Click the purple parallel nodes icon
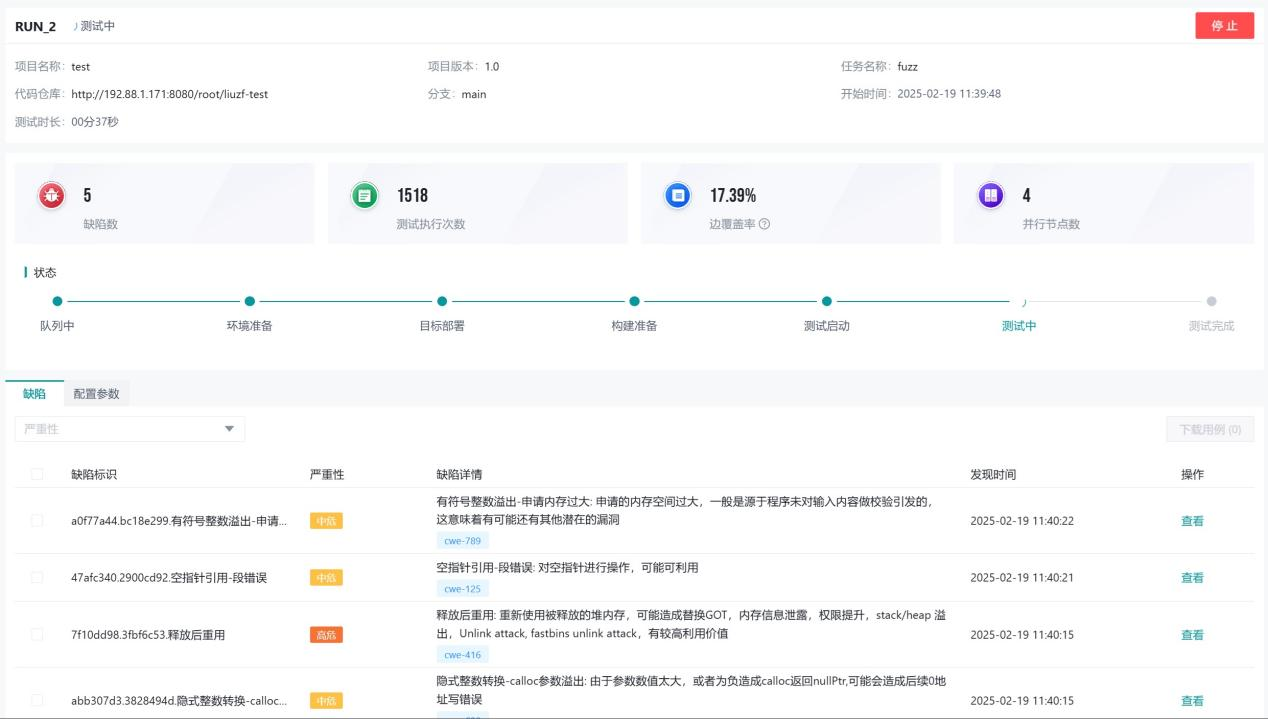 coord(990,196)
